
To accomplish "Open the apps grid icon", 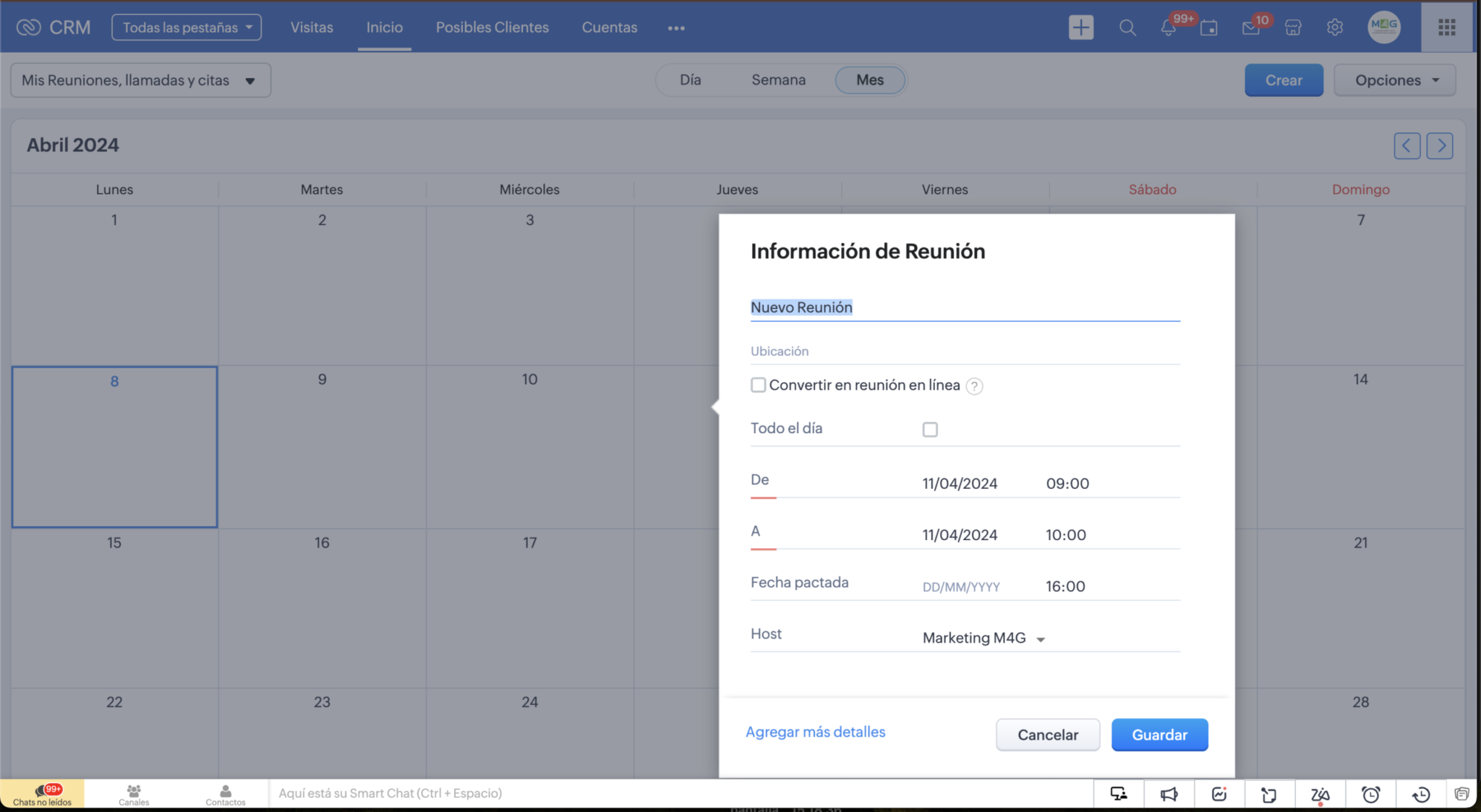I will pos(1446,27).
